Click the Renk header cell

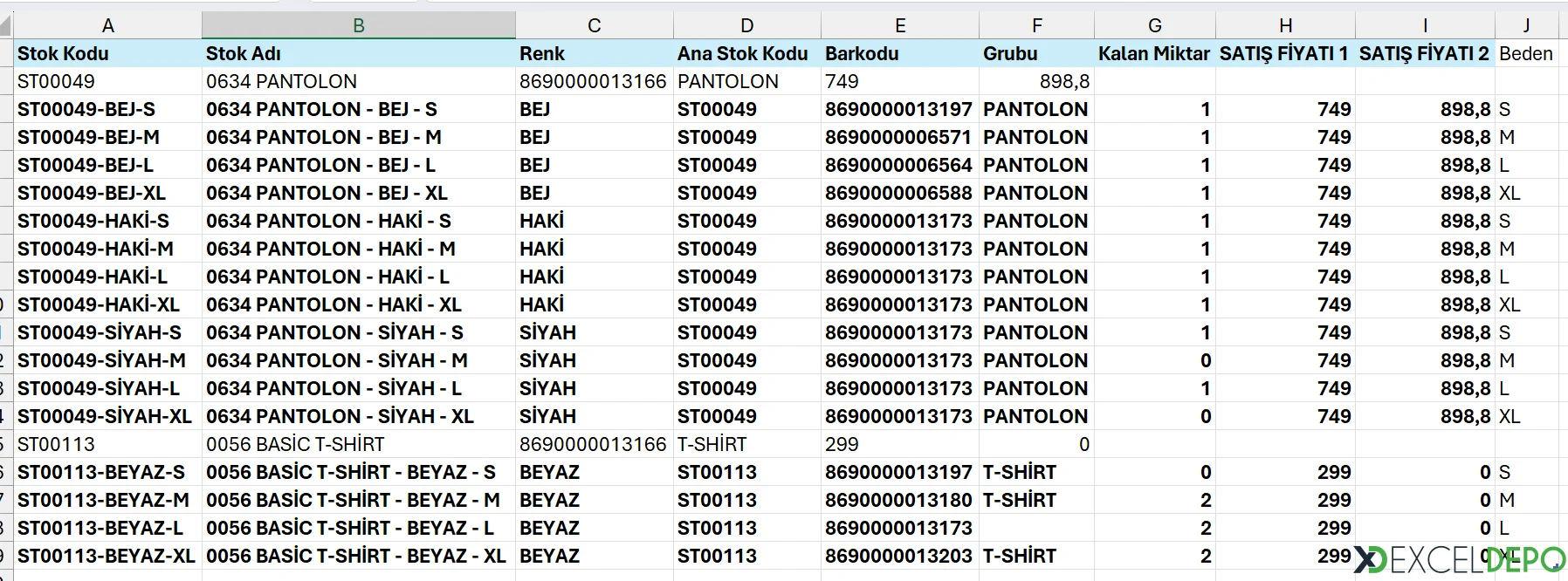pyautogui.click(x=542, y=53)
